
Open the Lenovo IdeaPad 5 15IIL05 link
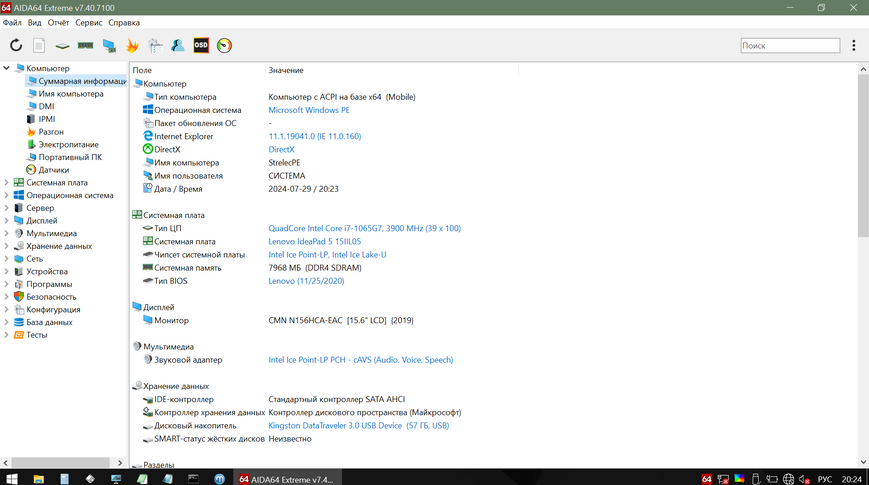[314, 242]
